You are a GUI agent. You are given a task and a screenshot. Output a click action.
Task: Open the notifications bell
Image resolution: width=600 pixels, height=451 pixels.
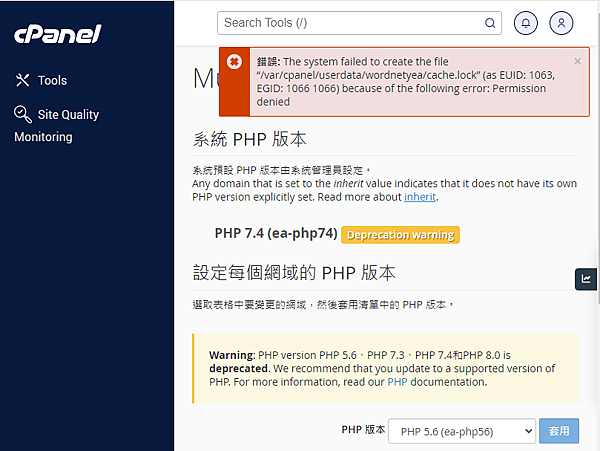click(x=526, y=23)
